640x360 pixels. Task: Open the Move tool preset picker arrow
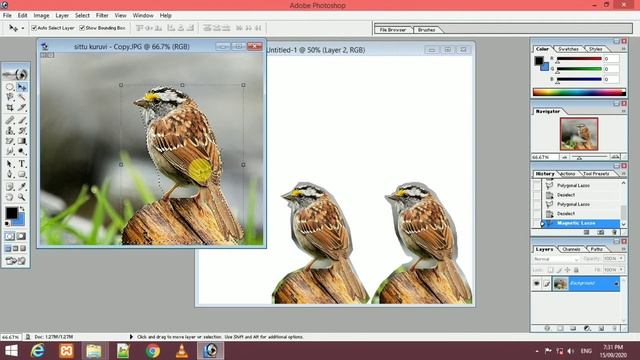[x=22, y=28]
